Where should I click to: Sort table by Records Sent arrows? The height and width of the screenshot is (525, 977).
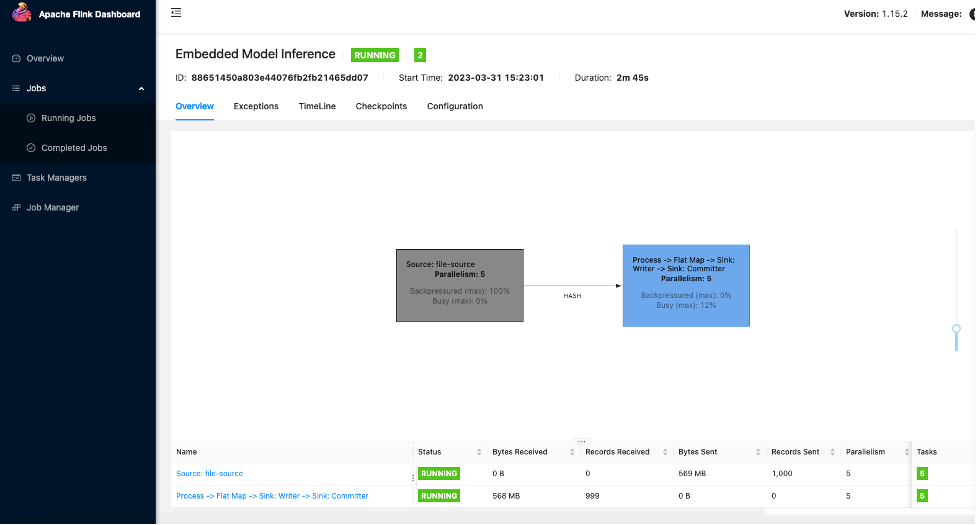[832, 452]
